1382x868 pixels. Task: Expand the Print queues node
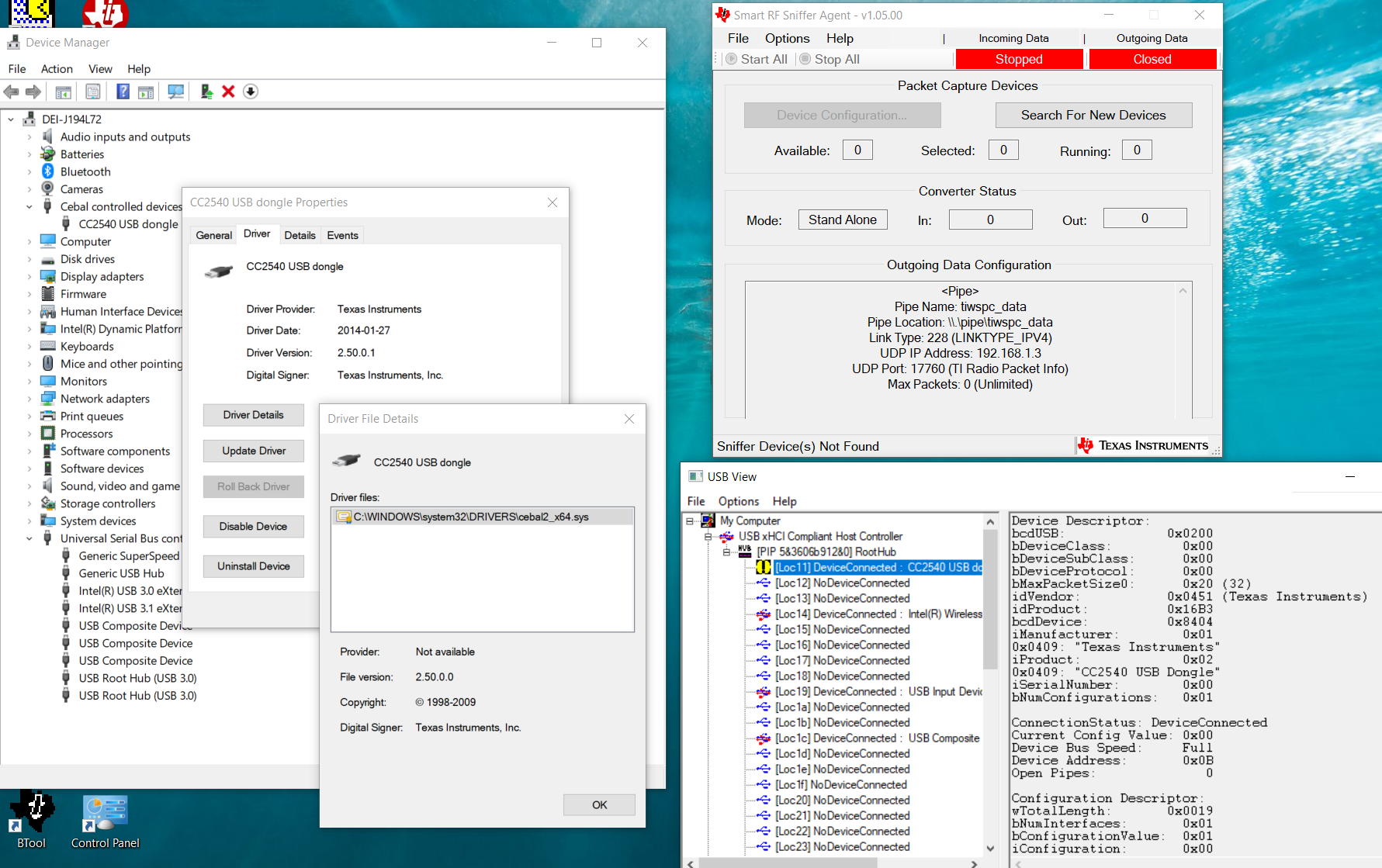tap(29, 416)
